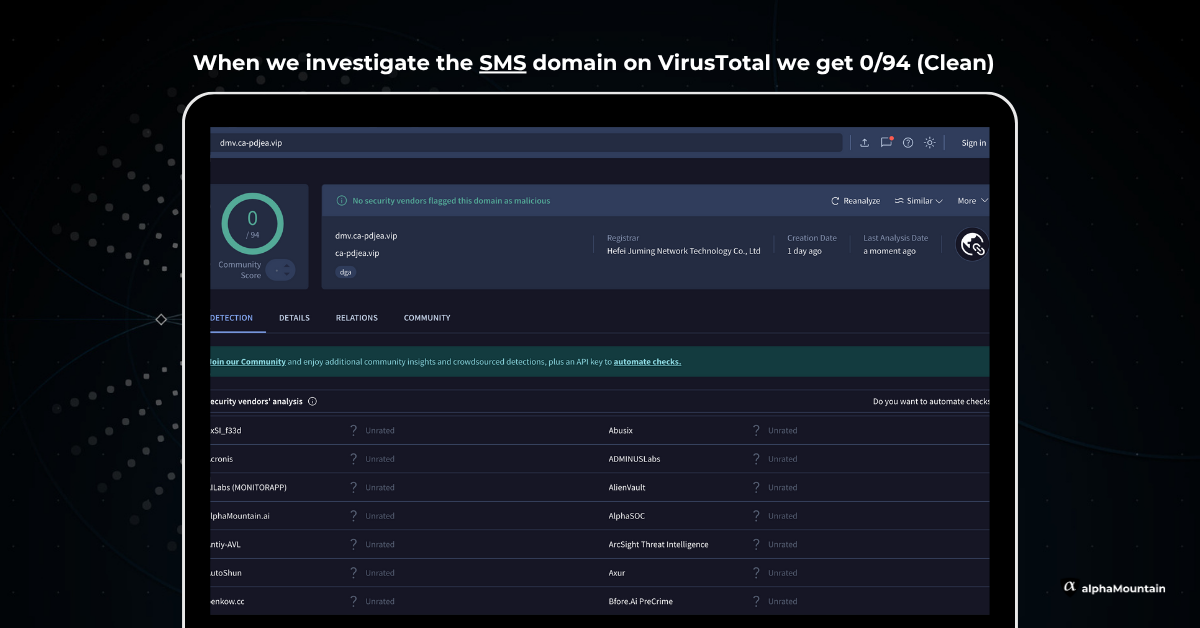The height and width of the screenshot is (628, 1200).
Task: Click the Unrated question icon in Antiy-AVL row
Action: coord(353,545)
